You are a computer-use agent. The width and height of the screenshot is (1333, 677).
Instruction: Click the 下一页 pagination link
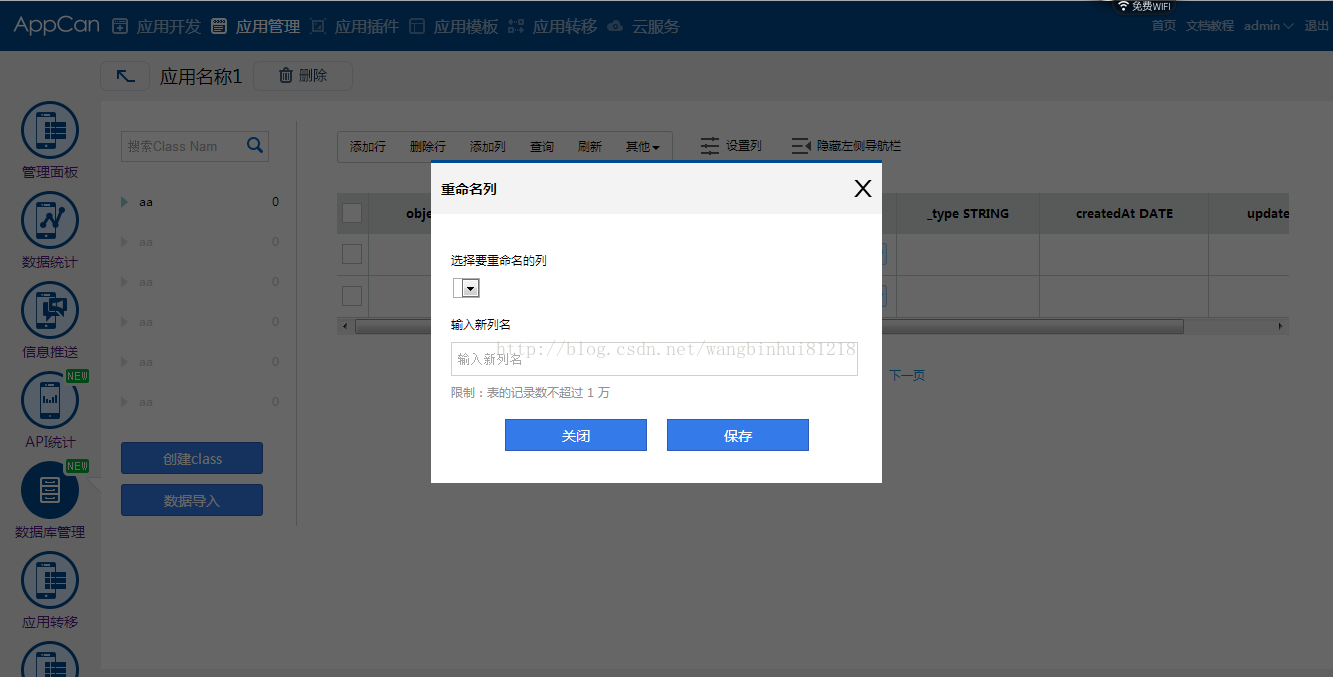pyautogui.click(x=907, y=375)
